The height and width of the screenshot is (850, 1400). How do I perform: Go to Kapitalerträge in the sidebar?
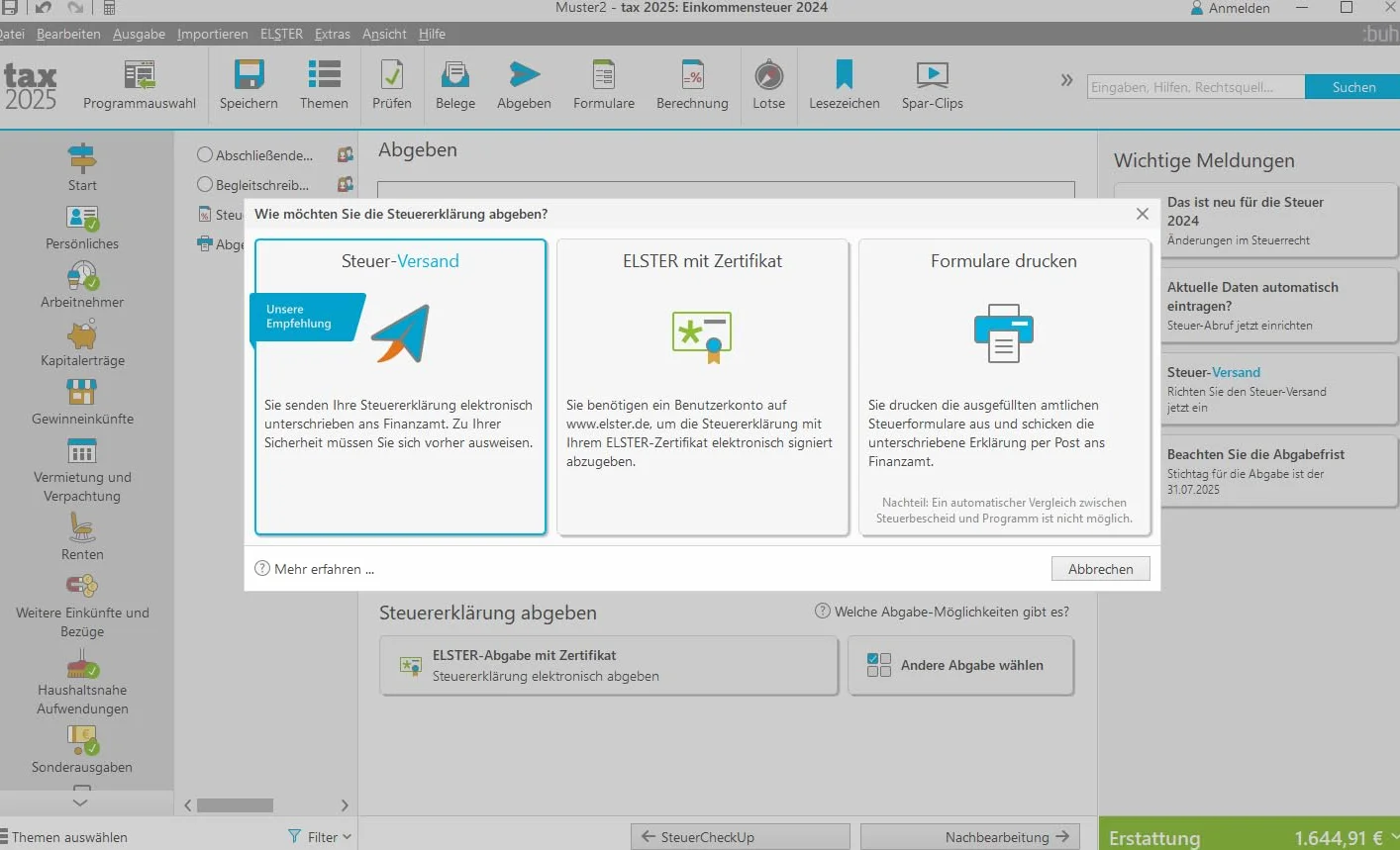pyautogui.click(x=82, y=344)
